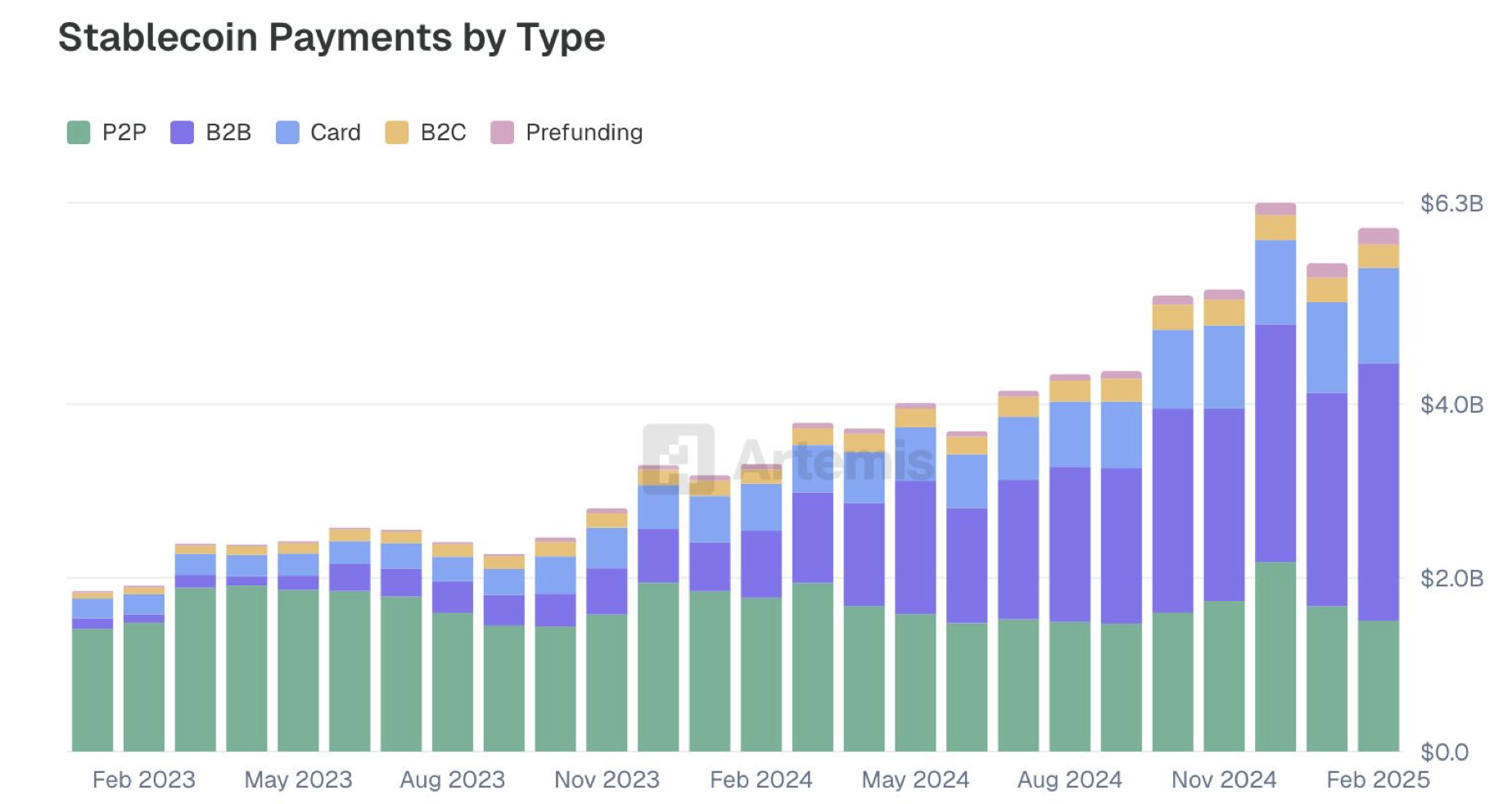Click the Artemis watermark logo icon

point(678,458)
